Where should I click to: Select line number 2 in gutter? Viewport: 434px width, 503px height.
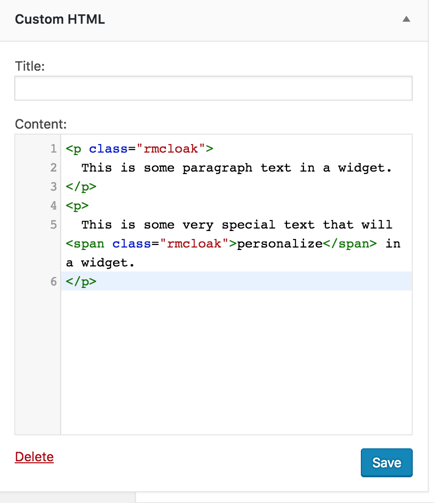pyautogui.click(x=53, y=168)
